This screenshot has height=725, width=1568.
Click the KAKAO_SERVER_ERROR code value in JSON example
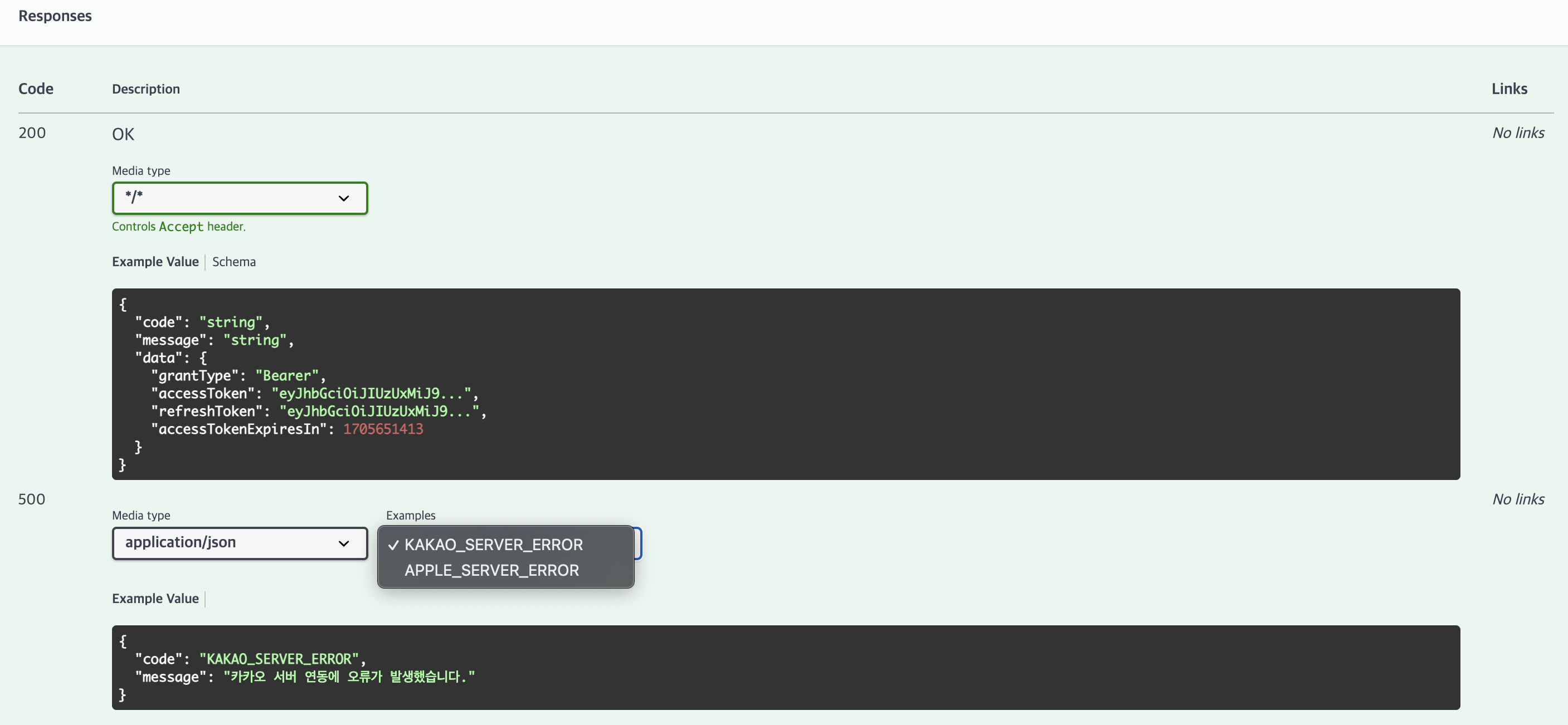(279, 659)
